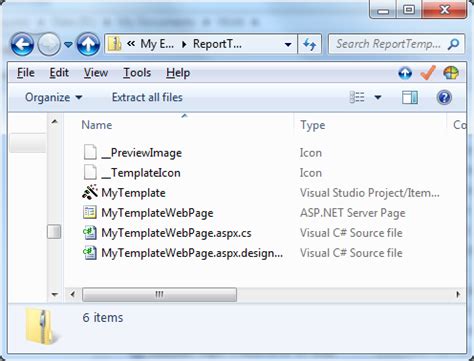474x361 pixels.
Task: Open the File menu
Action: (x=26, y=73)
